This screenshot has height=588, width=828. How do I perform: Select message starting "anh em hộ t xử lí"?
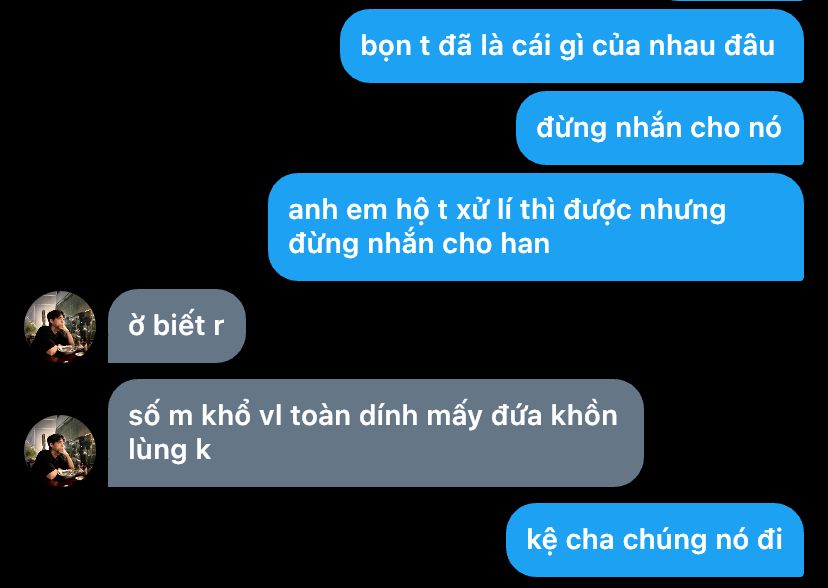tap(536, 226)
